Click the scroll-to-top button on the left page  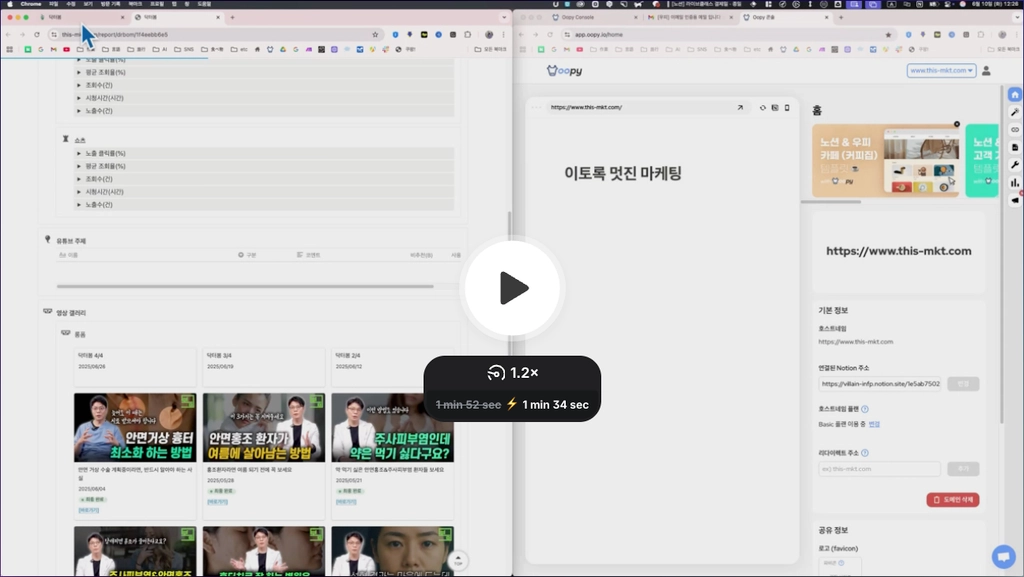pos(458,561)
